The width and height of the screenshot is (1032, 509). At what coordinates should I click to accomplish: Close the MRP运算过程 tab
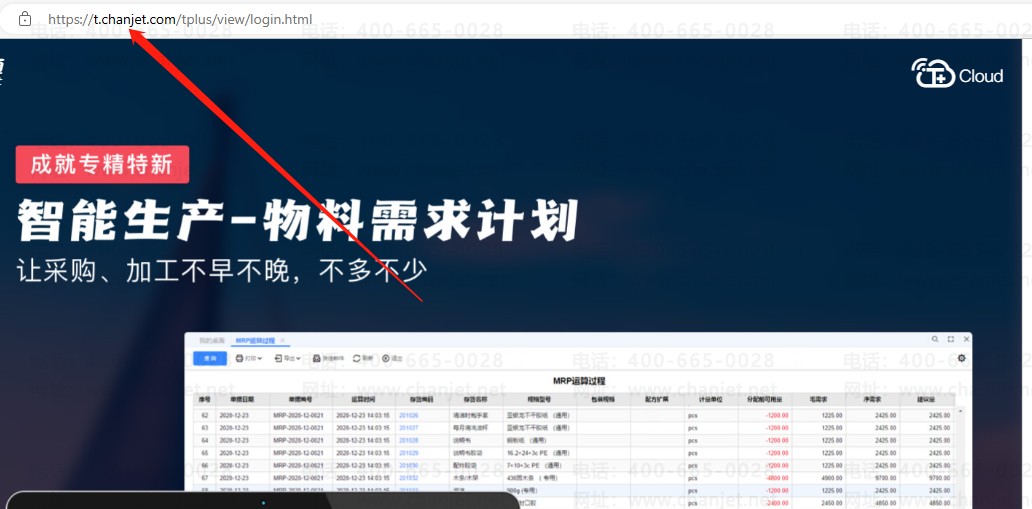282,340
